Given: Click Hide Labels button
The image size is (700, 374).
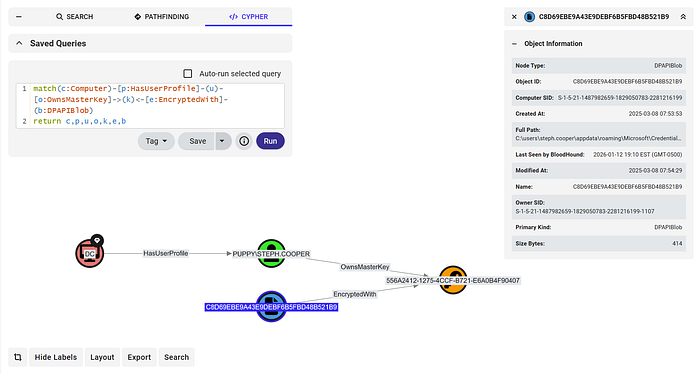Looking at the screenshot, I should click(x=56, y=357).
